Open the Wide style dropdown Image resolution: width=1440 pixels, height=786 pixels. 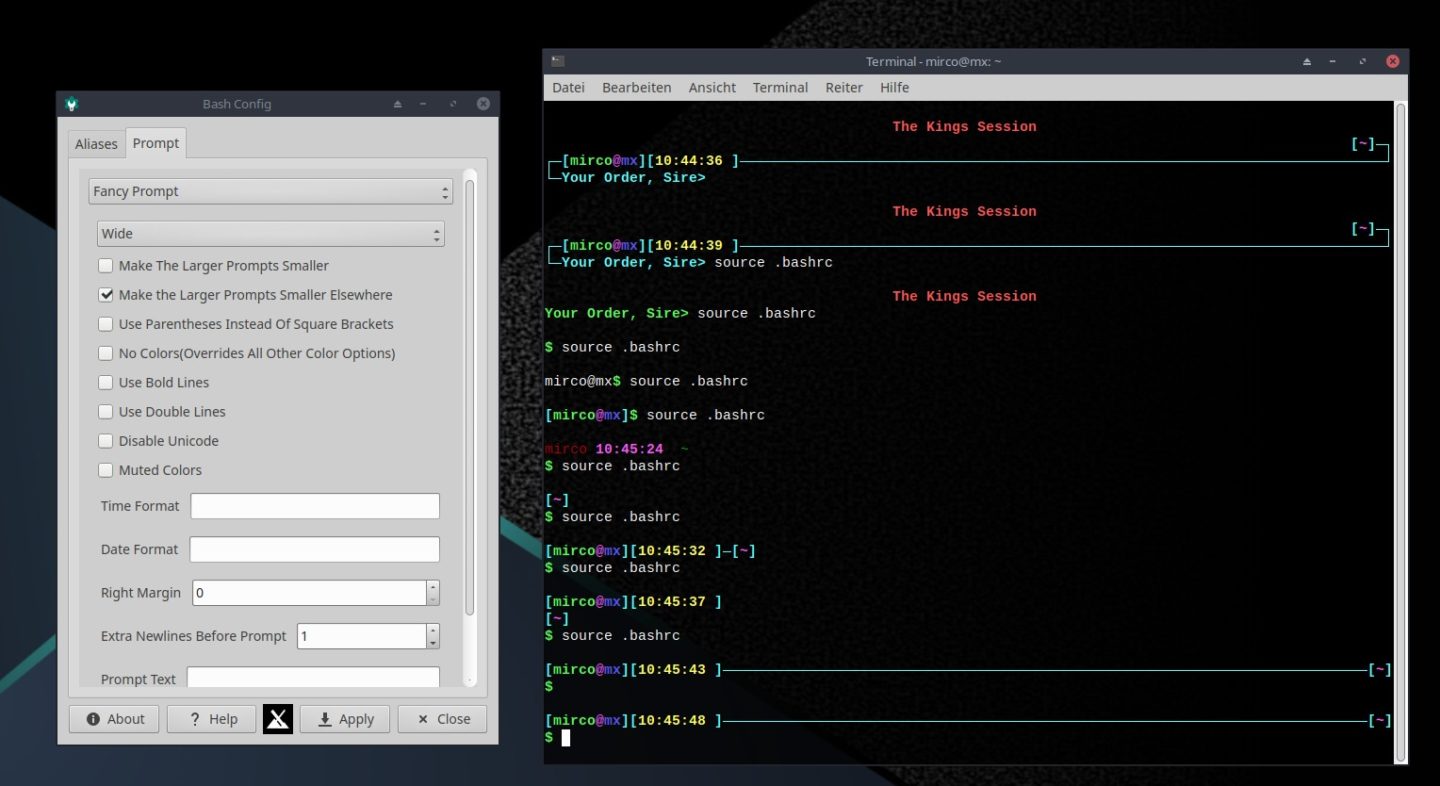[x=270, y=234]
